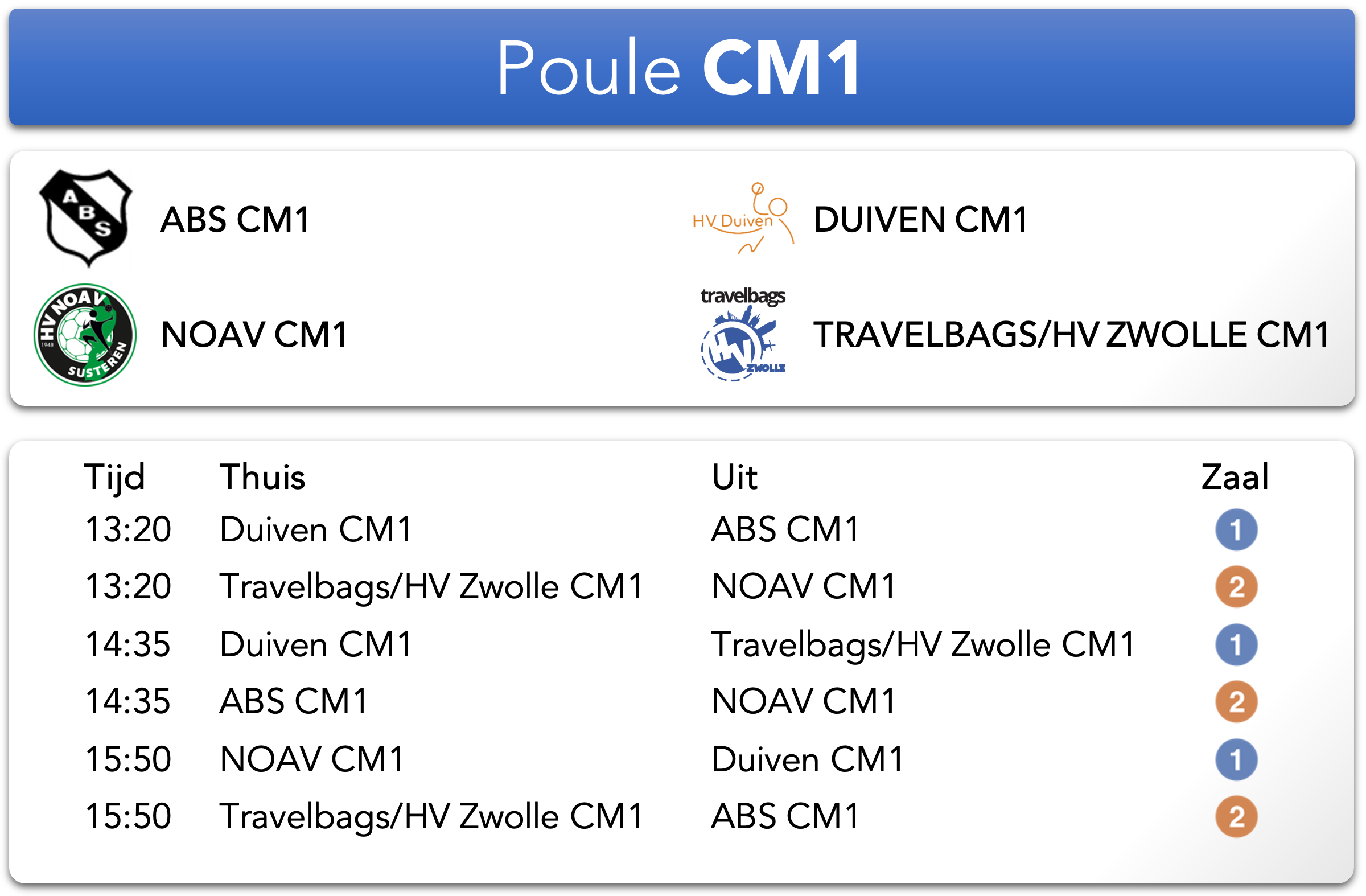
Task: Click the Uit column header
Action: [x=734, y=477]
